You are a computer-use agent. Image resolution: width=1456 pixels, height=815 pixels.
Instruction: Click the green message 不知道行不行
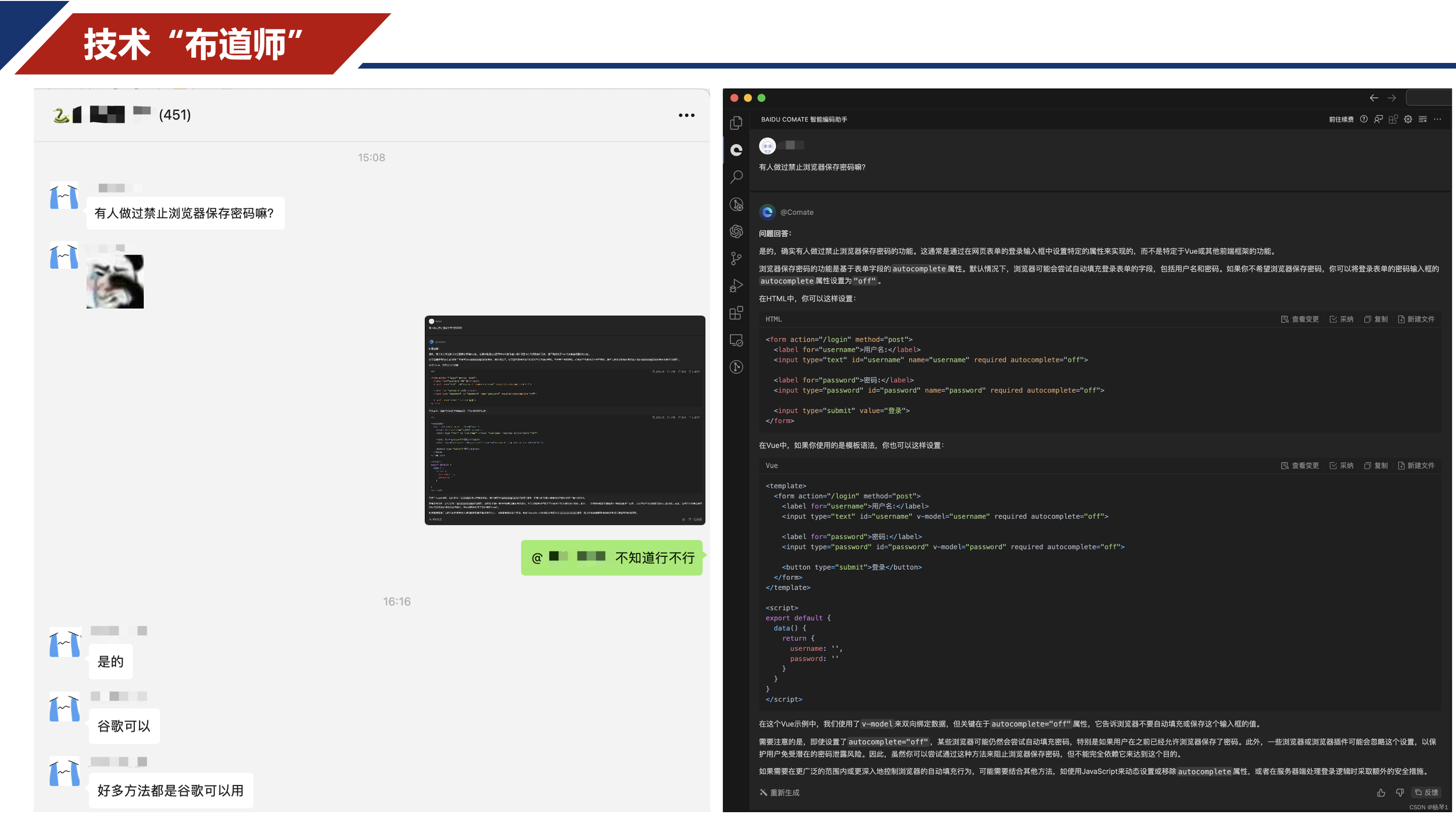tap(612, 558)
